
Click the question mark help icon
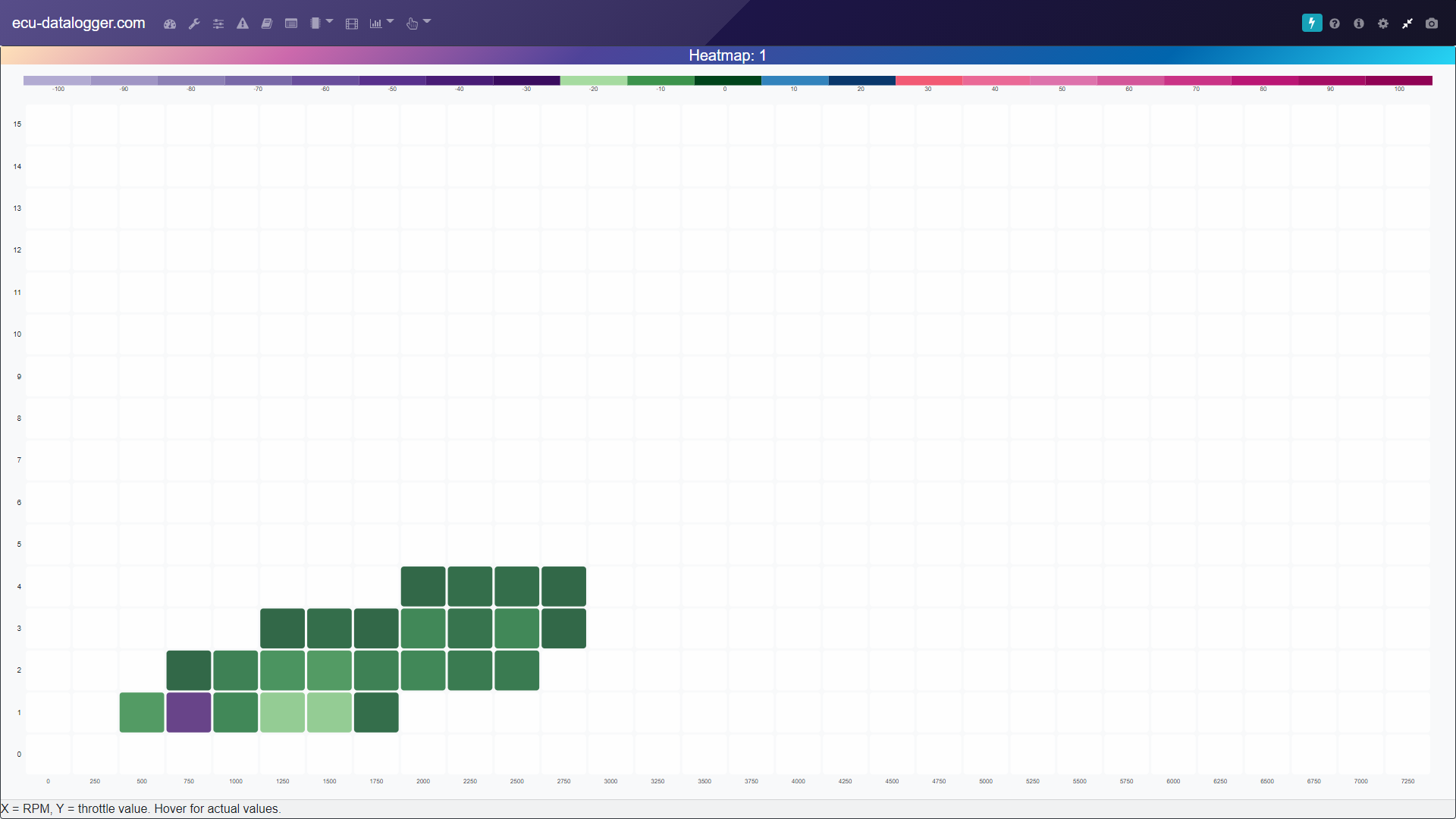tap(1335, 24)
